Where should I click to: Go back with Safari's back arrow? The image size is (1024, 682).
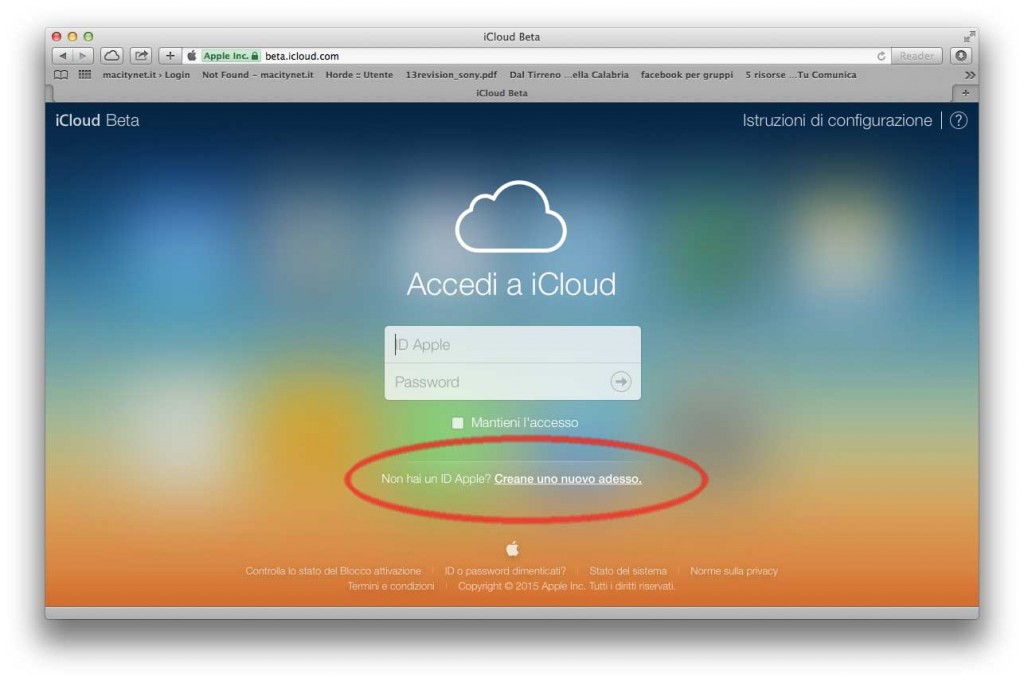(63, 56)
